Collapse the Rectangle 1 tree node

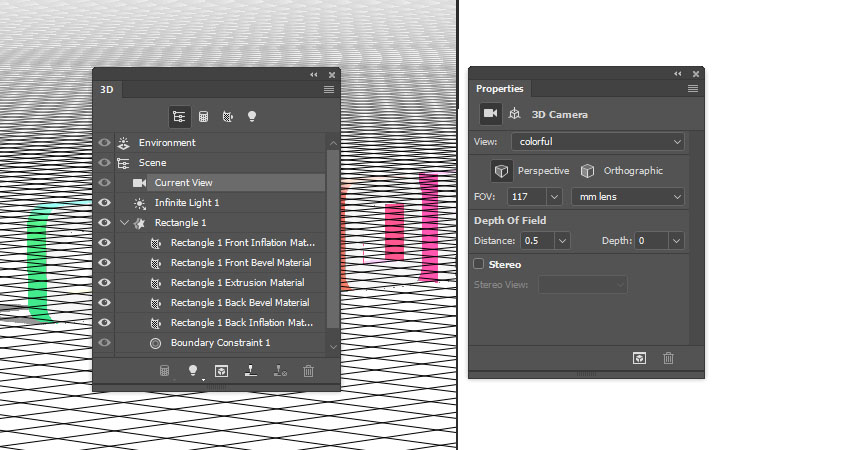125,223
